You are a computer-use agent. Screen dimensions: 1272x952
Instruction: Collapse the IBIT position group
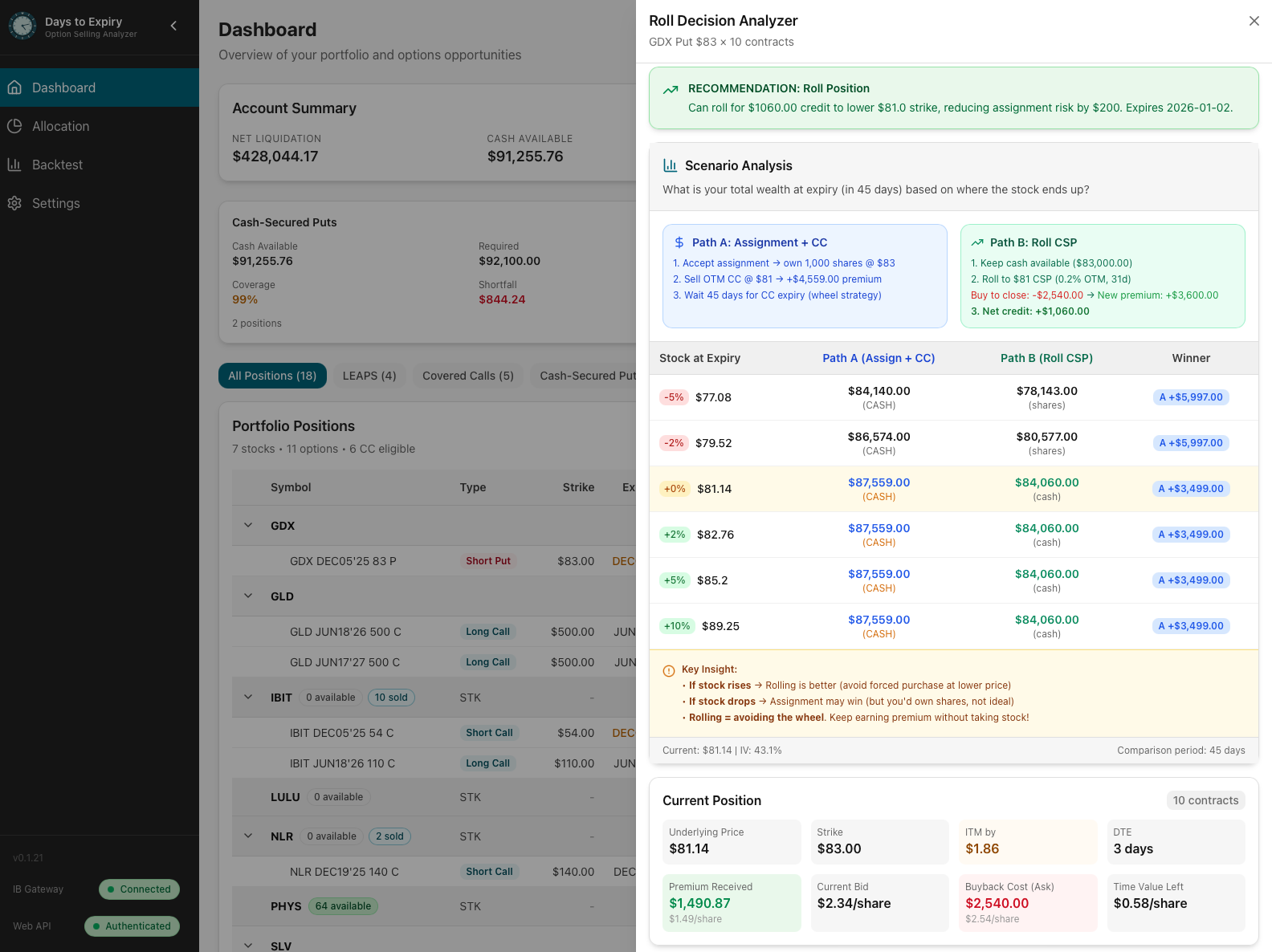click(x=248, y=697)
